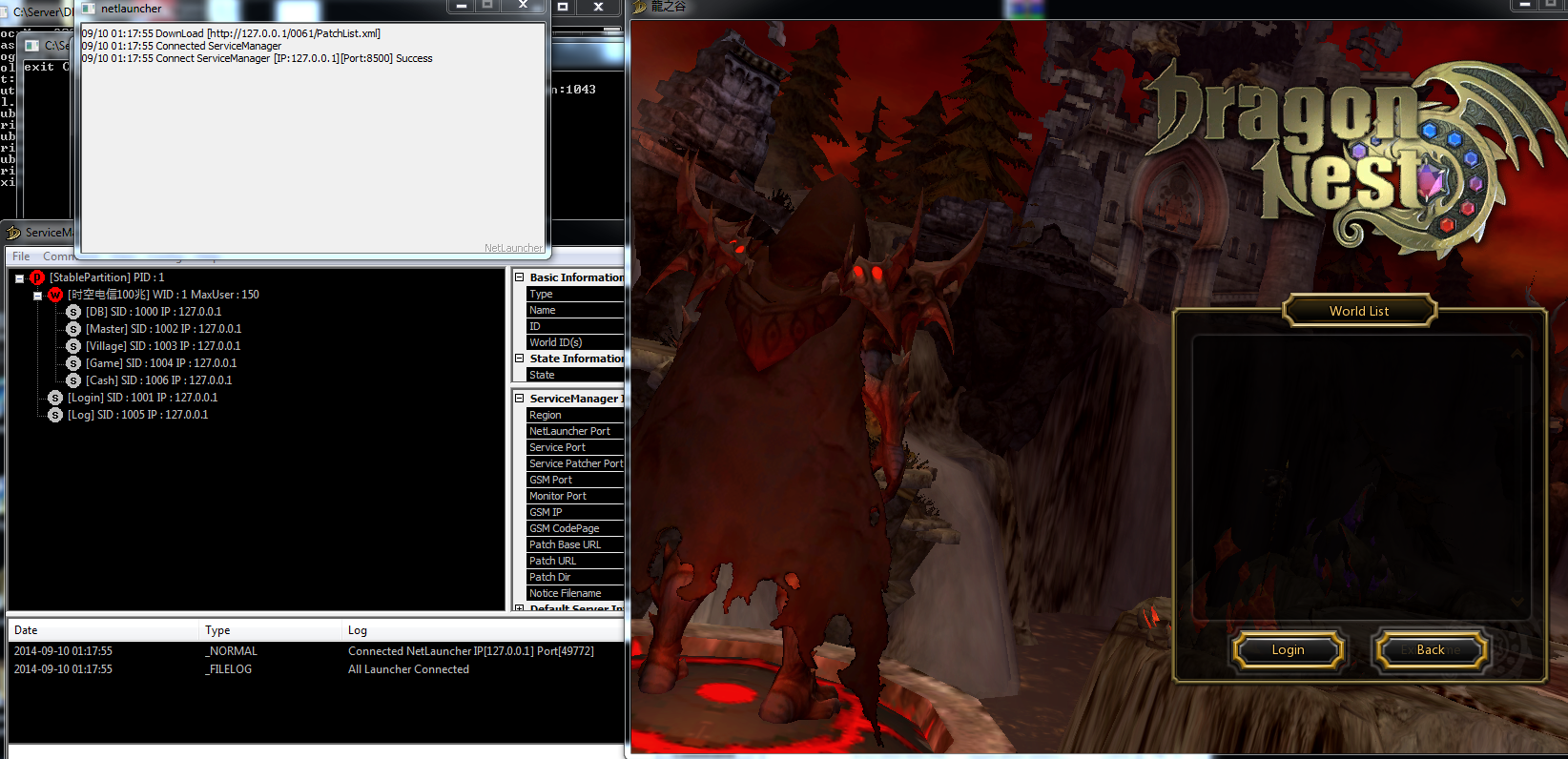Click the 'All Launcher Connected' log message
The width and height of the screenshot is (1568, 759).
click(x=408, y=669)
